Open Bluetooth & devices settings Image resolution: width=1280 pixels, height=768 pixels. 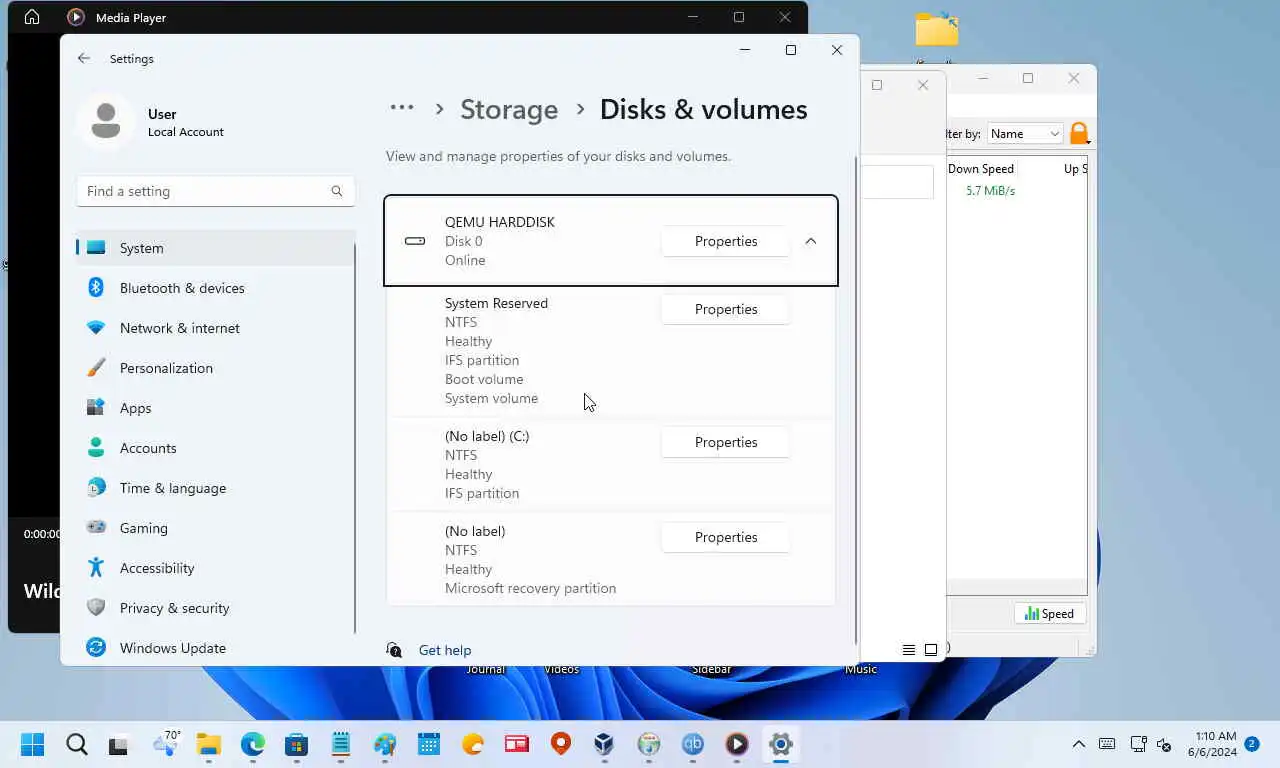pos(216,288)
